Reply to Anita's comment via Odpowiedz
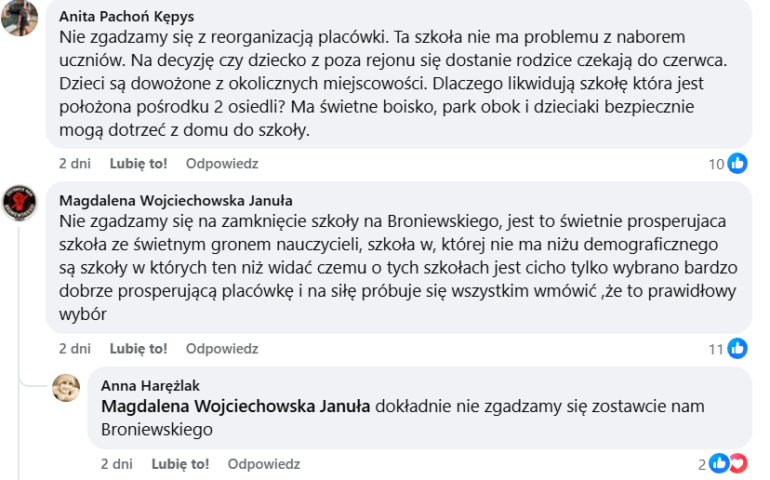The width and height of the screenshot is (770, 480). coord(222,163)
